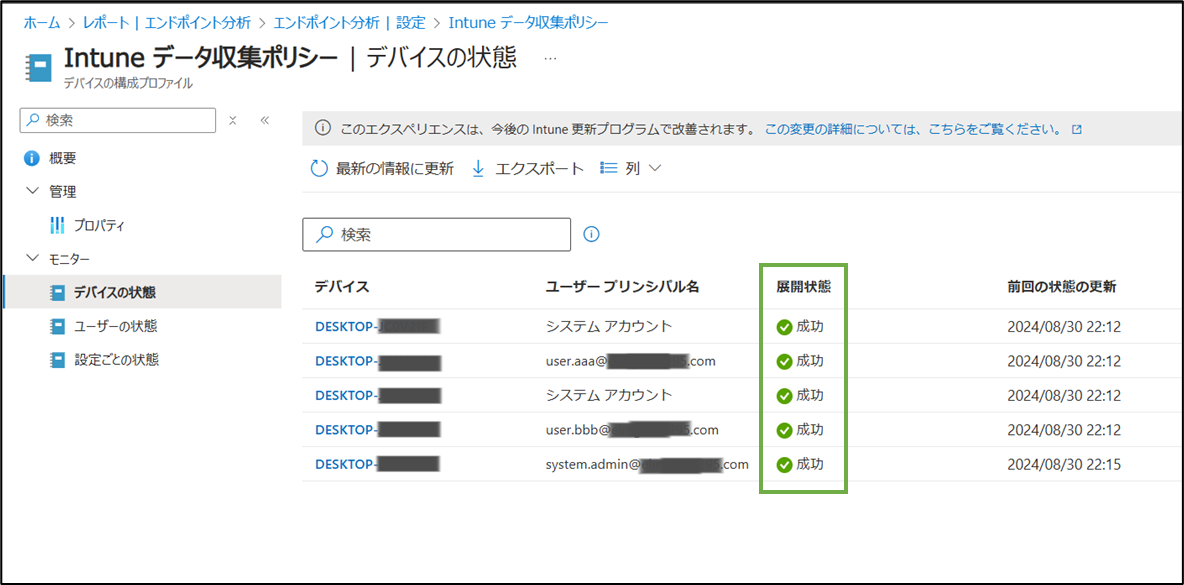Open the first DESKTOP device link
The height and width of the screenshot is (585, 1184).
click(x=378, y=326)
